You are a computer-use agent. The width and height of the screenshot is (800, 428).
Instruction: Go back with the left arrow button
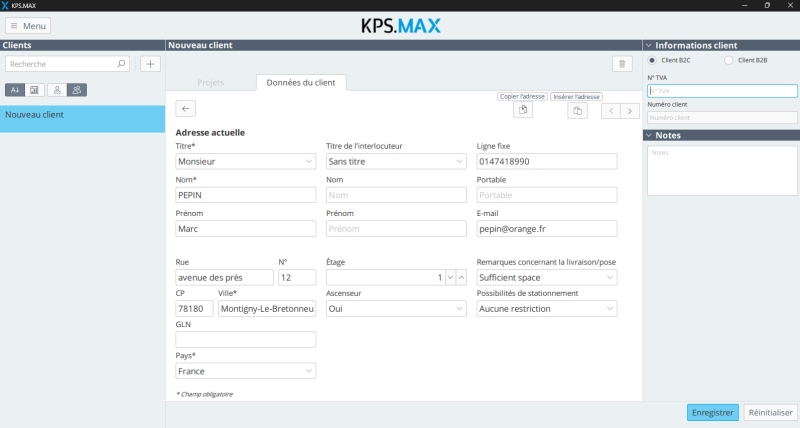pyautogui.click(x=185, y=109)
